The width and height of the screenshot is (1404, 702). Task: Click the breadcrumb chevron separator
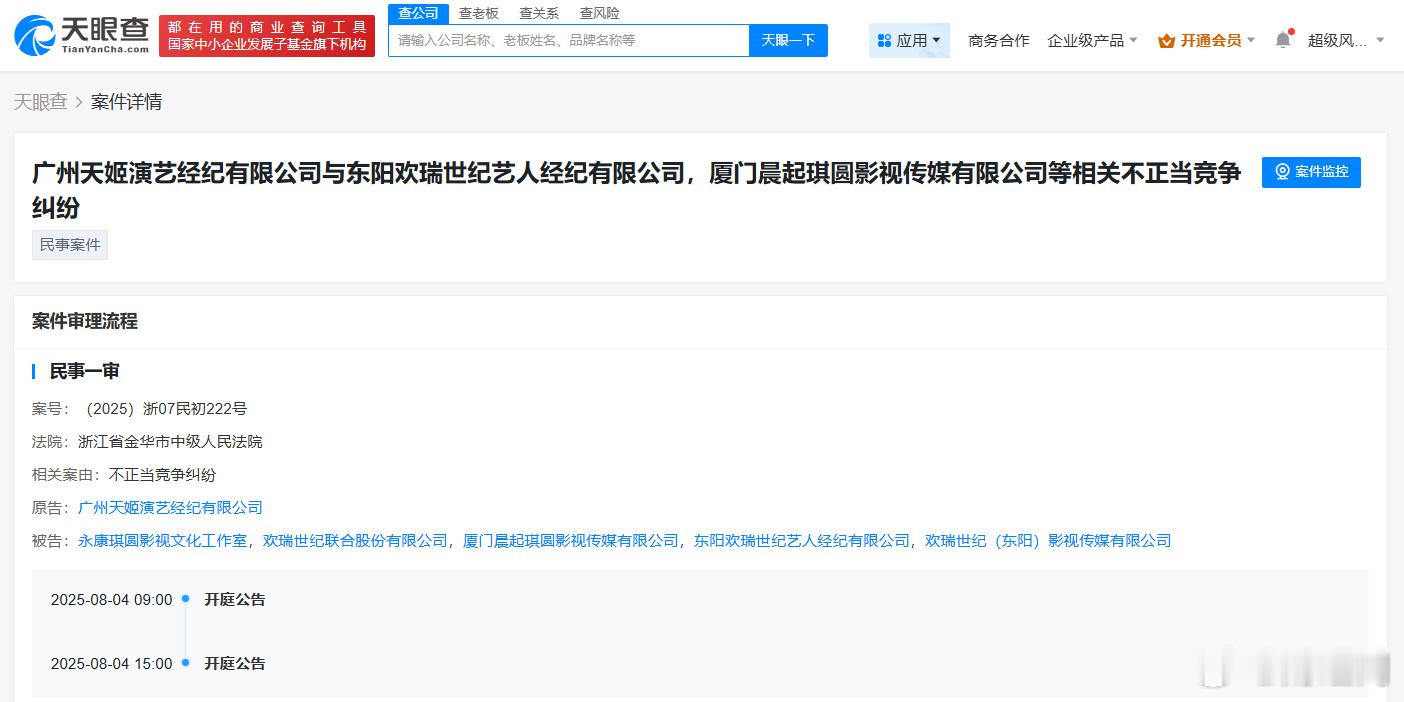[x=79, y=102]
